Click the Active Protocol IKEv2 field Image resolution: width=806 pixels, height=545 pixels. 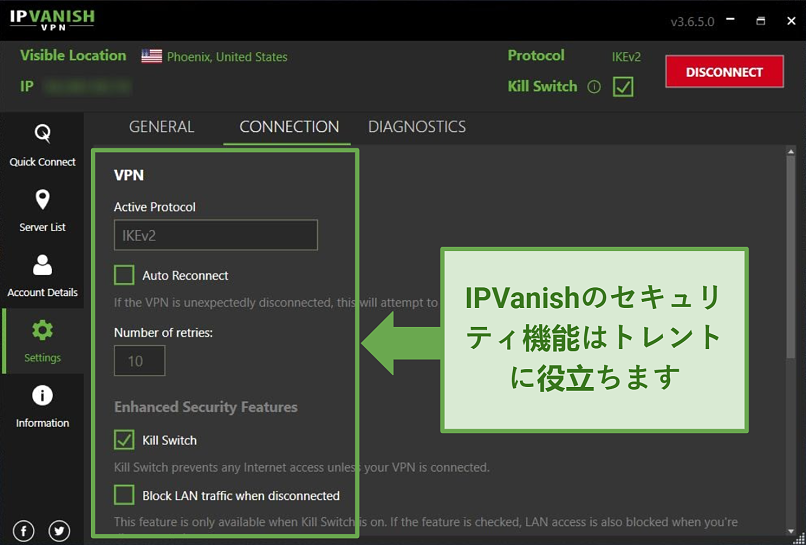pyautogui.click(x=216, y=235)
